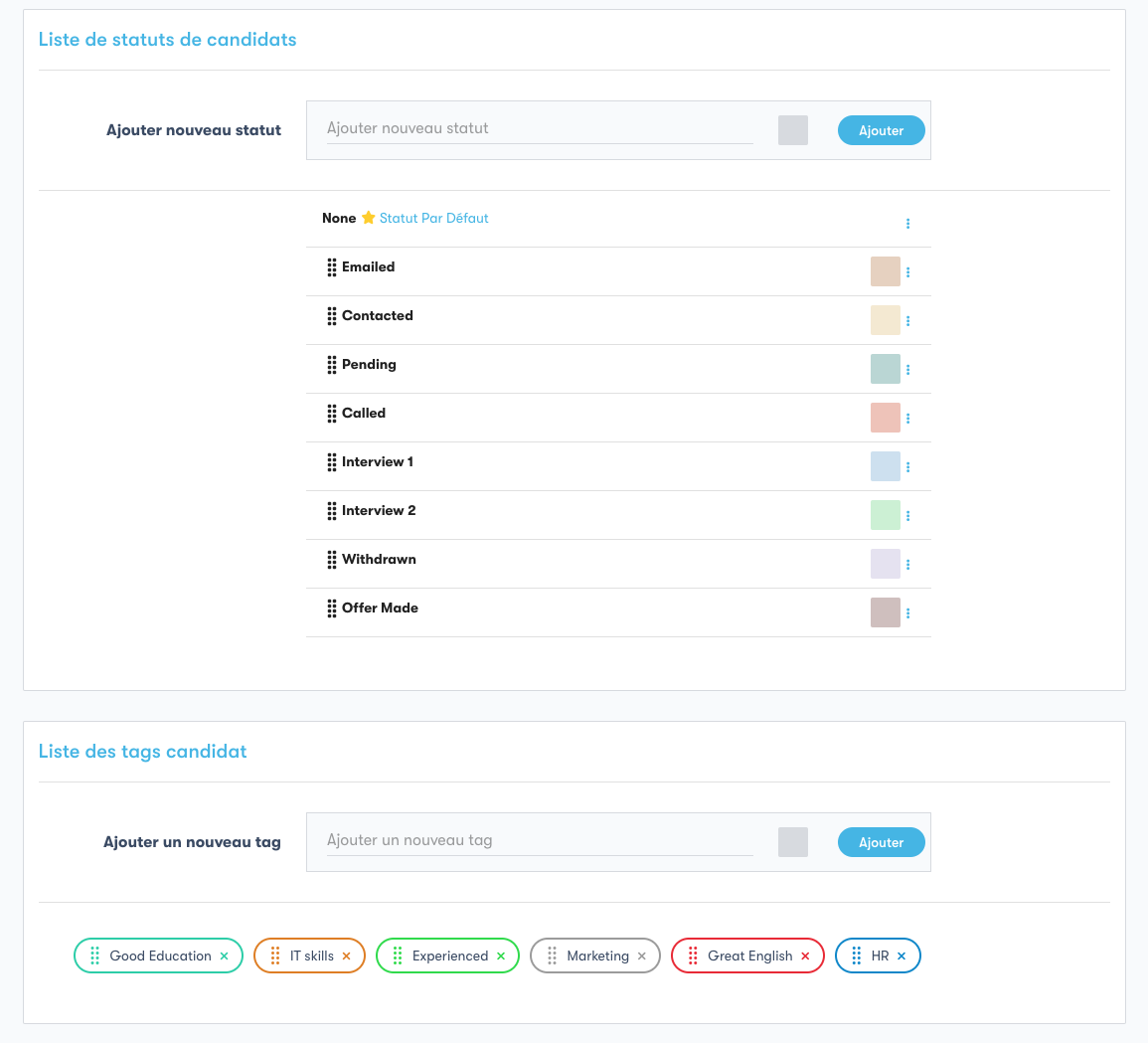Open the Called status color swatch
Image resolution: width=1148 pixels, height=1043 pixels.
click(885, 418)
